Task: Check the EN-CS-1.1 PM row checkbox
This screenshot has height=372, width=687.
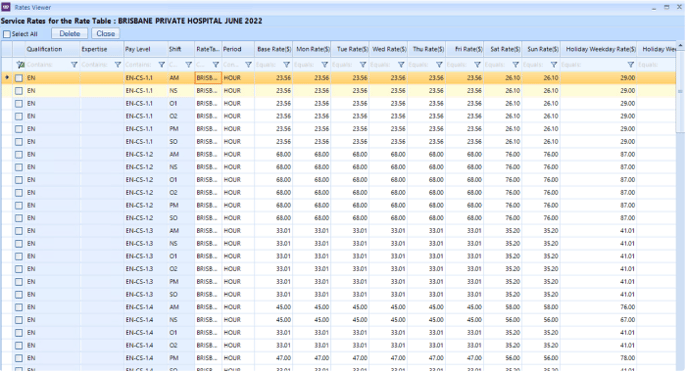Action: click(x=18, y=129)
